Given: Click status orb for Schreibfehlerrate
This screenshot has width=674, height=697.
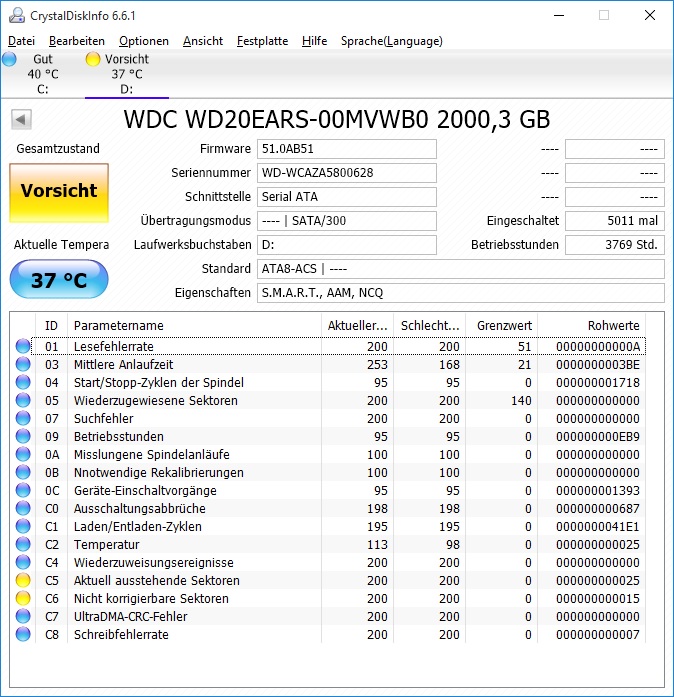Looking at the screenshot, I should coord(23,634).
